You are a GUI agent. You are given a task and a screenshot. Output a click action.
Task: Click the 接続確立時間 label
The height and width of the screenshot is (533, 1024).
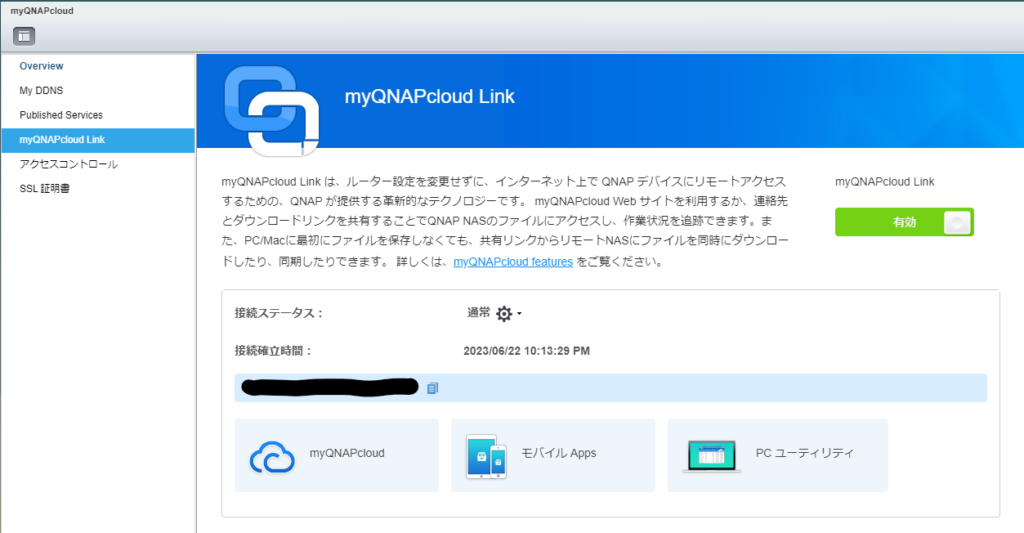(273, 351)
